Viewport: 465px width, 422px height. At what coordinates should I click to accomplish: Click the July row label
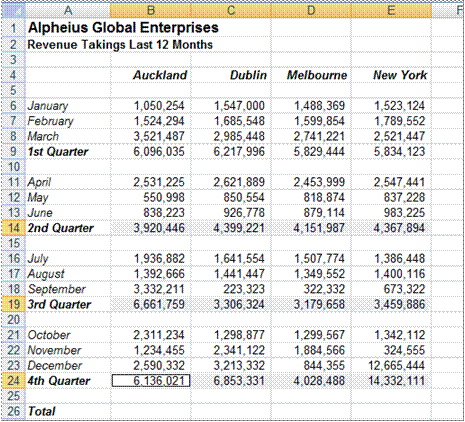point(68,259)
